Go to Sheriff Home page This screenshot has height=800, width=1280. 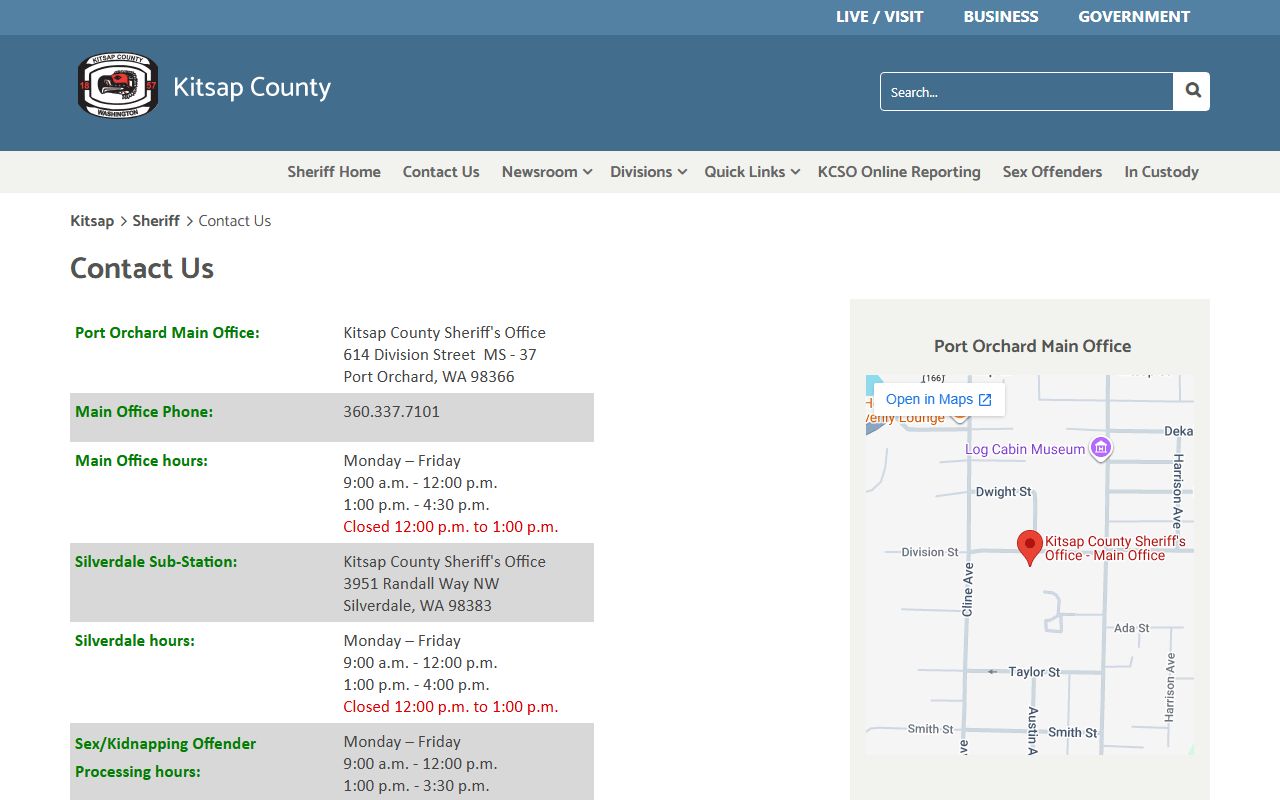[x=334, y=172]
